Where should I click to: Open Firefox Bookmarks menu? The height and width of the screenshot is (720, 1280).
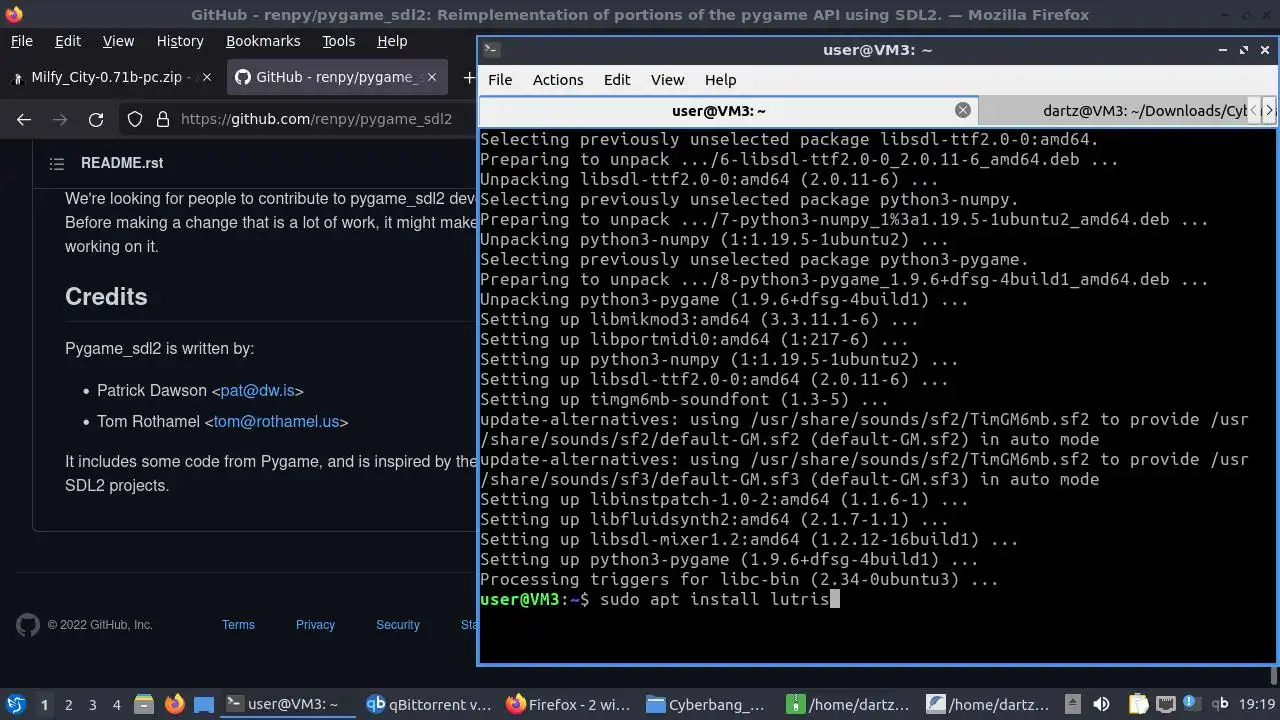[x=263, y=41]
